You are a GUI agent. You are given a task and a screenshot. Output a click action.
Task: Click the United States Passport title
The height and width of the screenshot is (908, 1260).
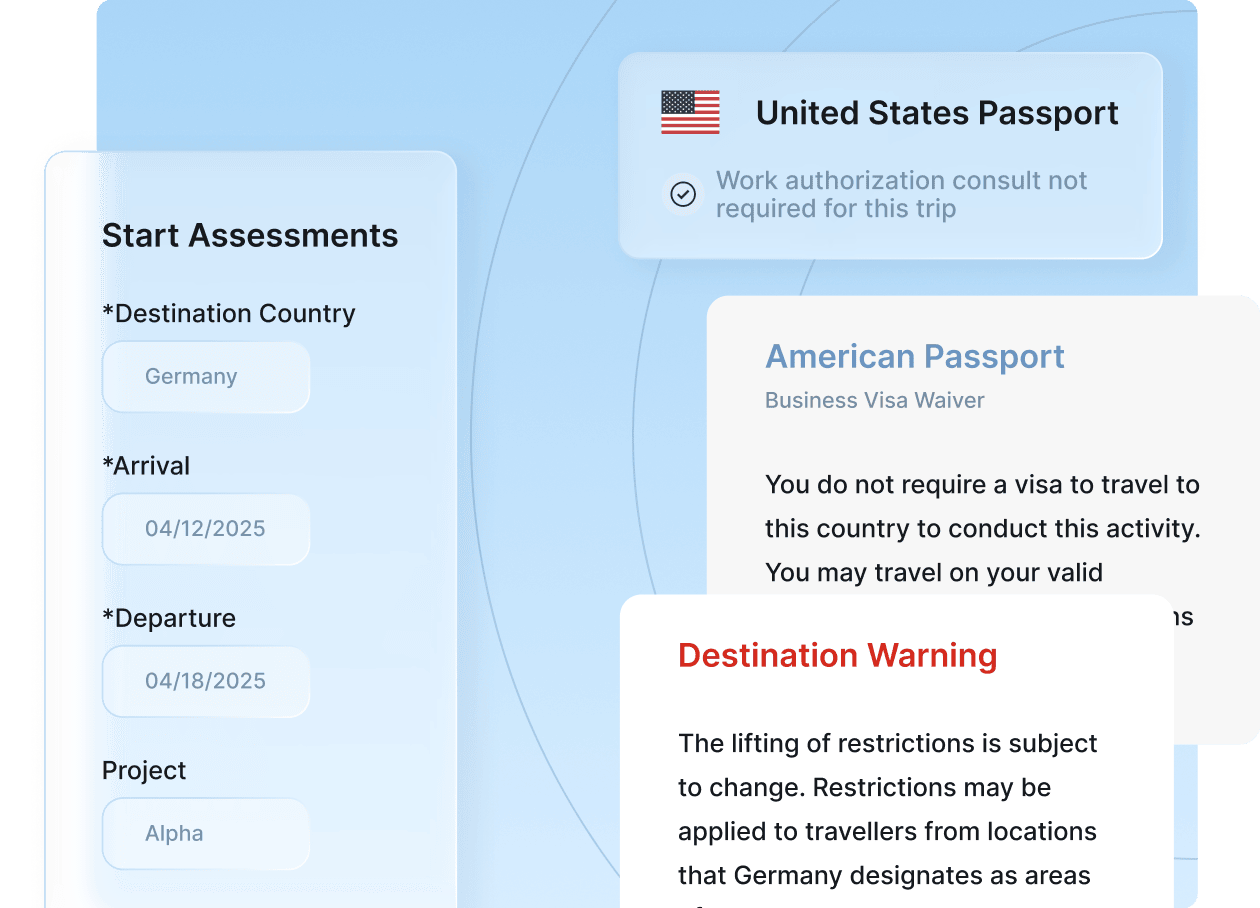click(937, 113)
